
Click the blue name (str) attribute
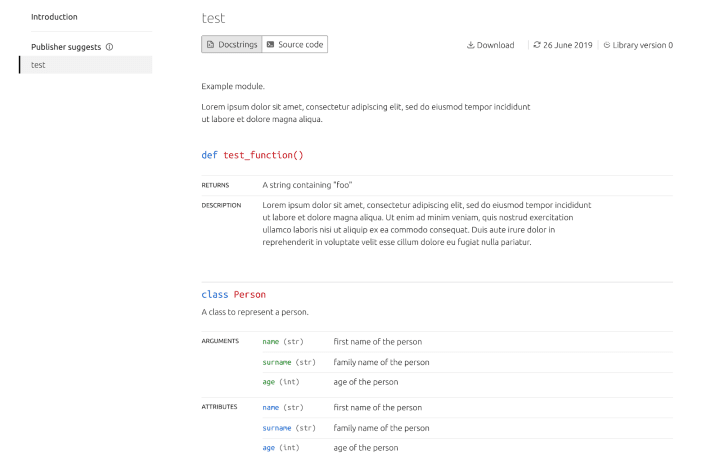coord(282,407)
